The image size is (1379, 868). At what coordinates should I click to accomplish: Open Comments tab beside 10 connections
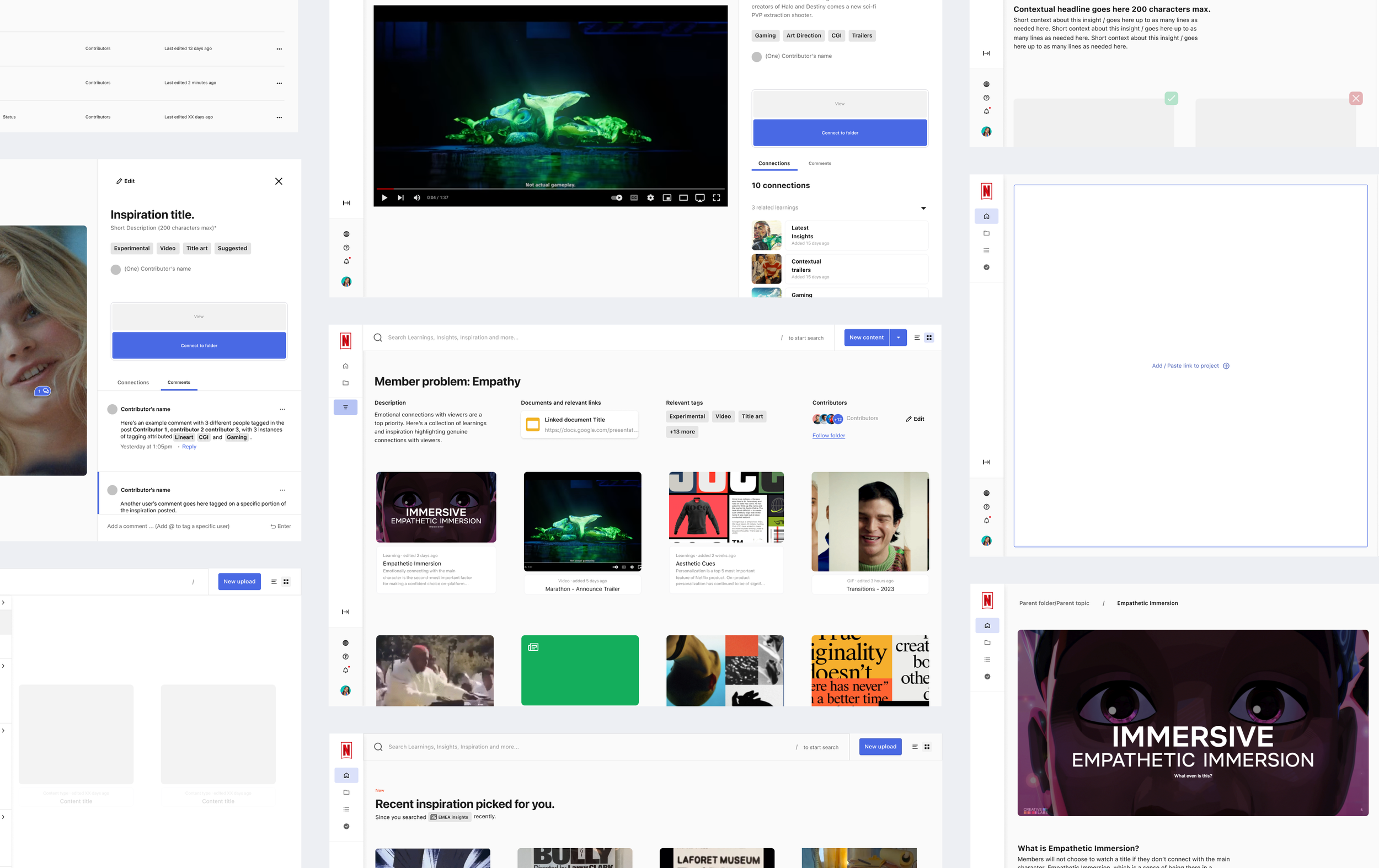[x=820, y=164]
